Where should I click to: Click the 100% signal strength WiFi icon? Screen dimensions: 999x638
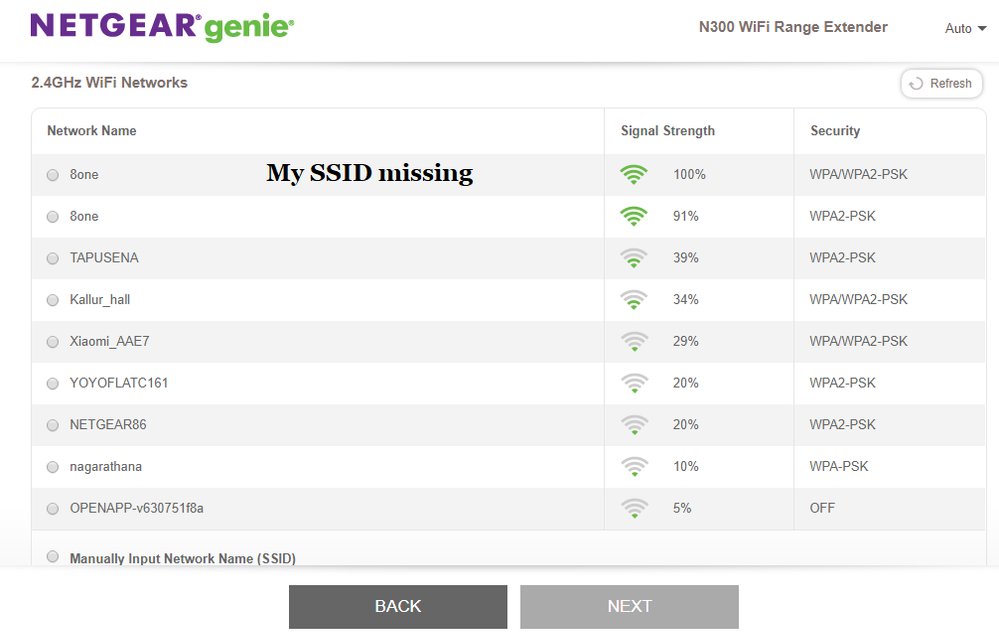[x=633, y=175]
